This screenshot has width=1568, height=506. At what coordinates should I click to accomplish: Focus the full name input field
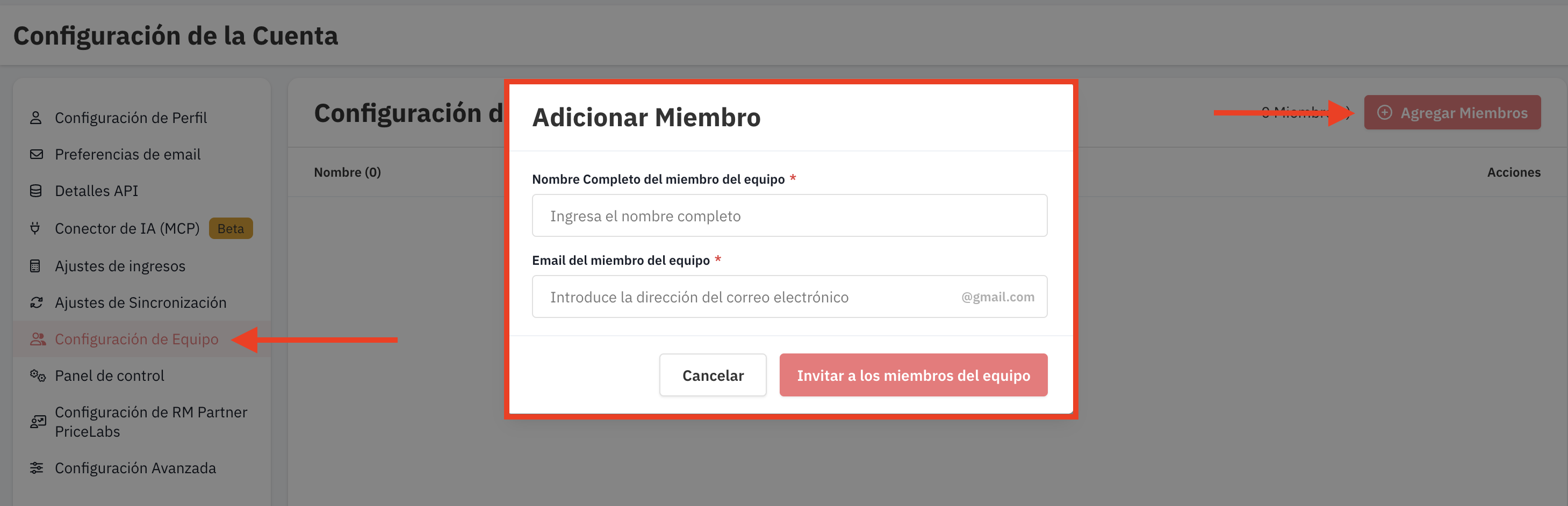point(789,216)
